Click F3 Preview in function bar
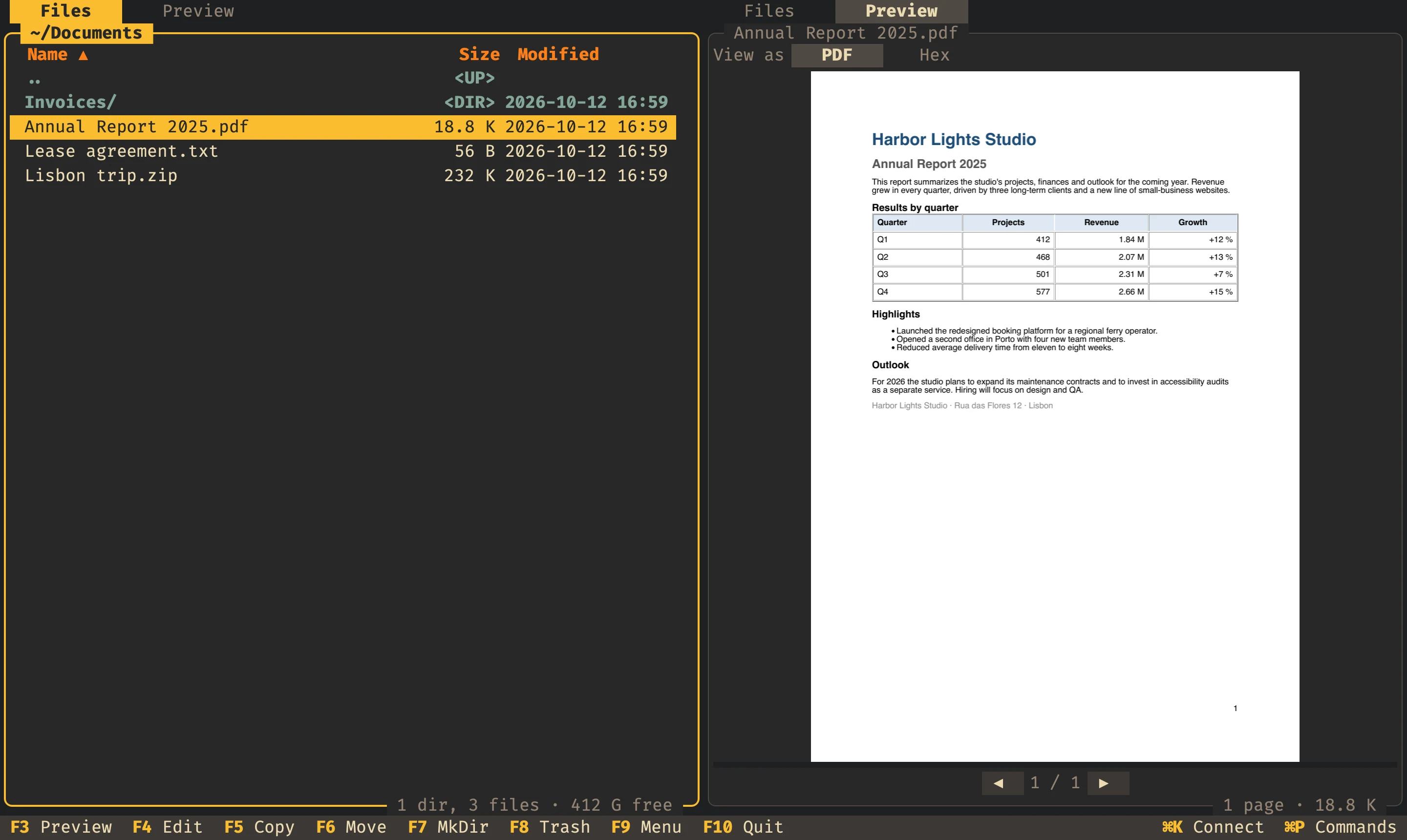 coord(61,827)
